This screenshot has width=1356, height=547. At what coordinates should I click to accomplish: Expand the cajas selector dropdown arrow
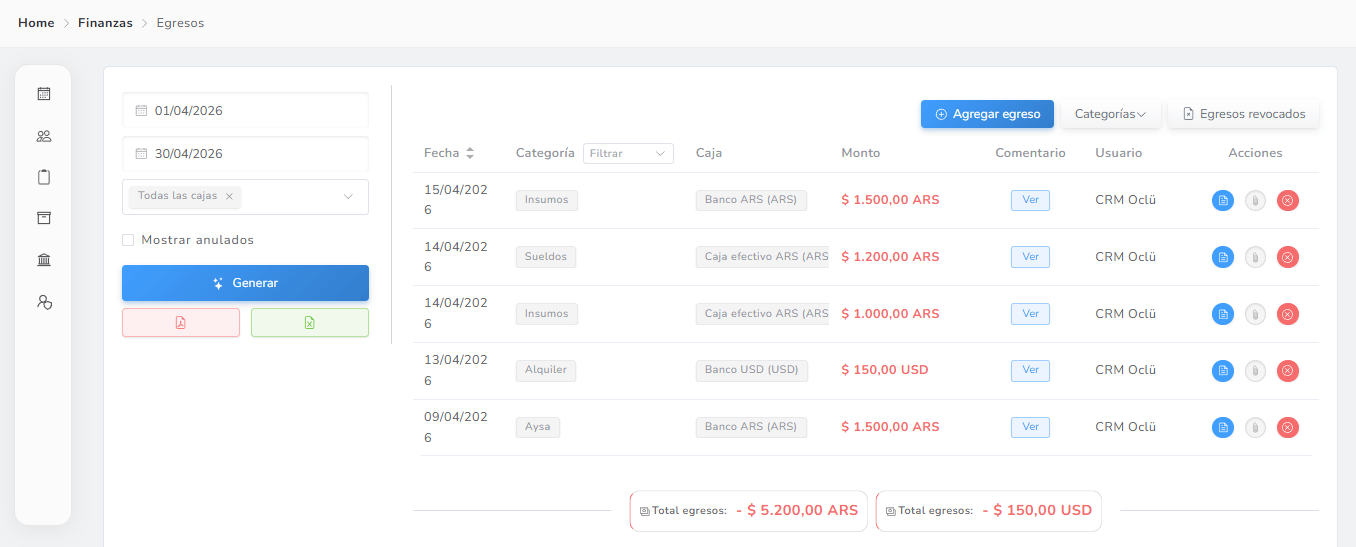[x=348, y=197]
